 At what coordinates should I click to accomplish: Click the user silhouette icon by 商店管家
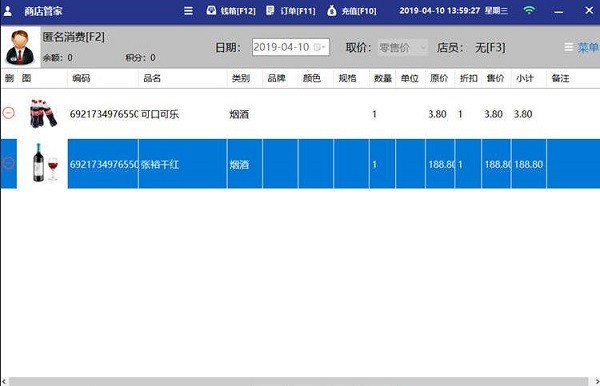click(x=8, y=11)
